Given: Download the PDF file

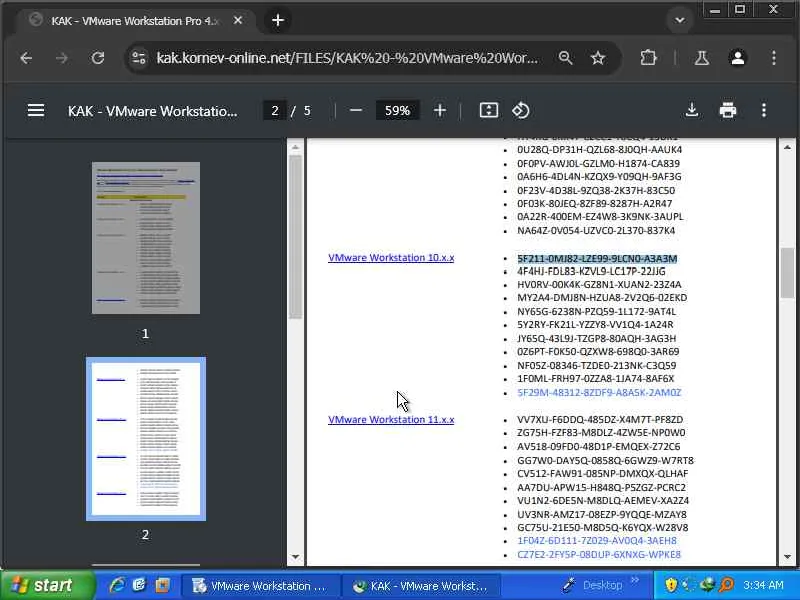Looking at the screenshot, I should [692, 110].
